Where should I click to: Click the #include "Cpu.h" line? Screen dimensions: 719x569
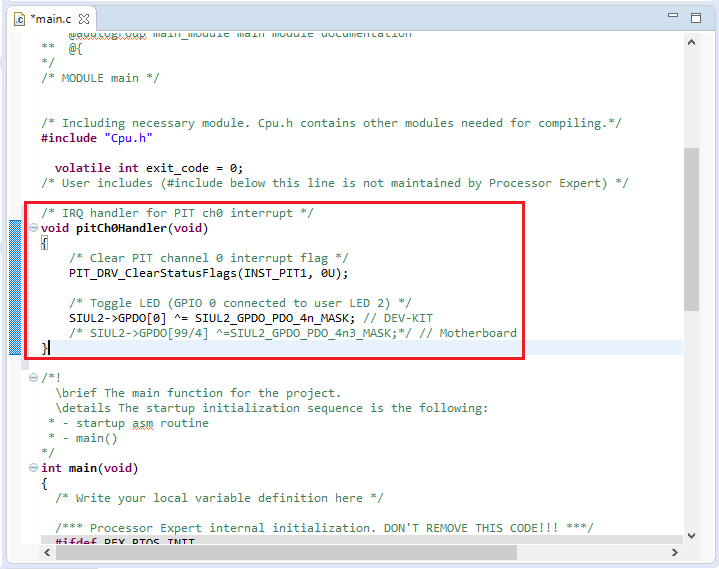pyautogui.click(x=97, y=138)
